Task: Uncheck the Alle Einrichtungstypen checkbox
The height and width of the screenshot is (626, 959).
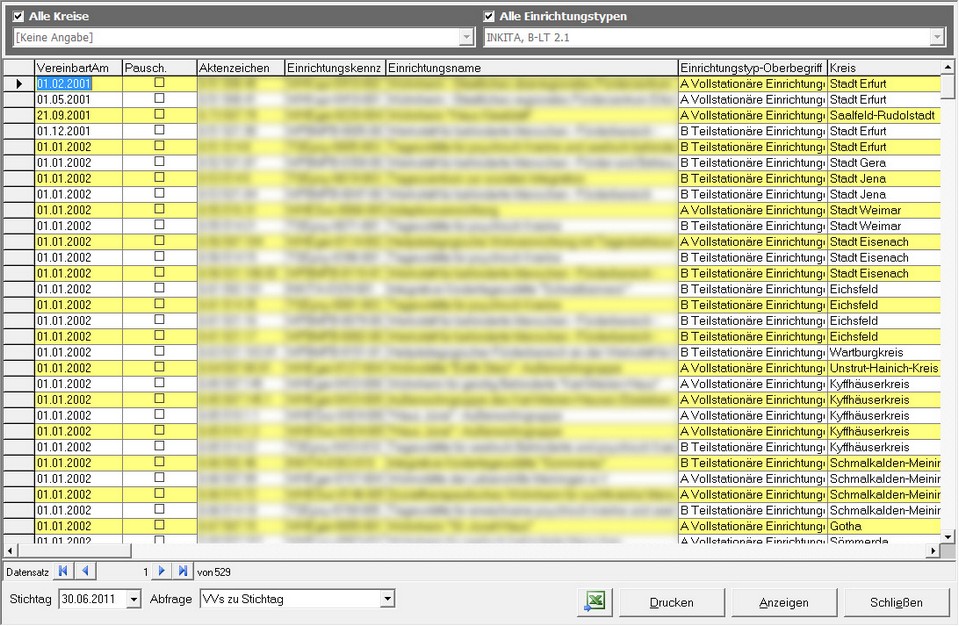Action: click(489, 16)
